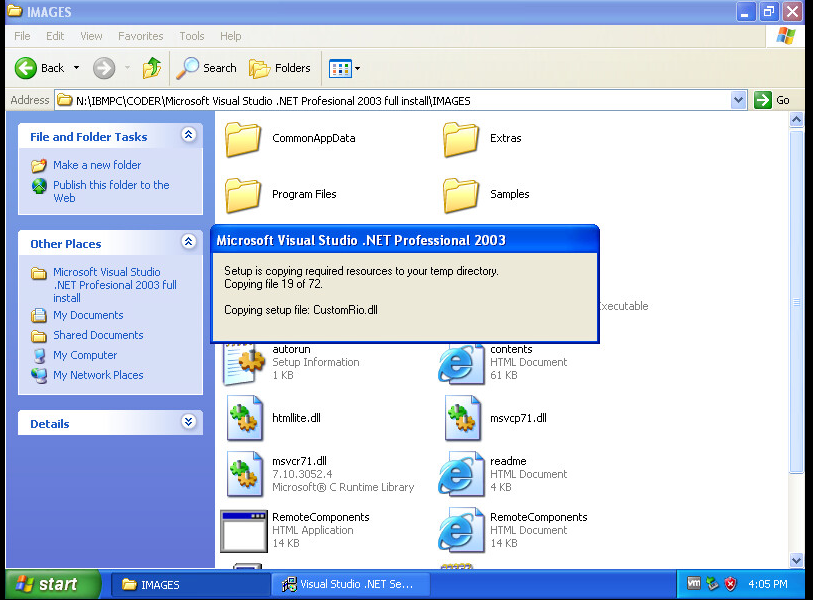This screenshot has height=600, width=813.
Task: Select the RemoteComponents HTML Application icon
Action: click(x=244, y=530)
